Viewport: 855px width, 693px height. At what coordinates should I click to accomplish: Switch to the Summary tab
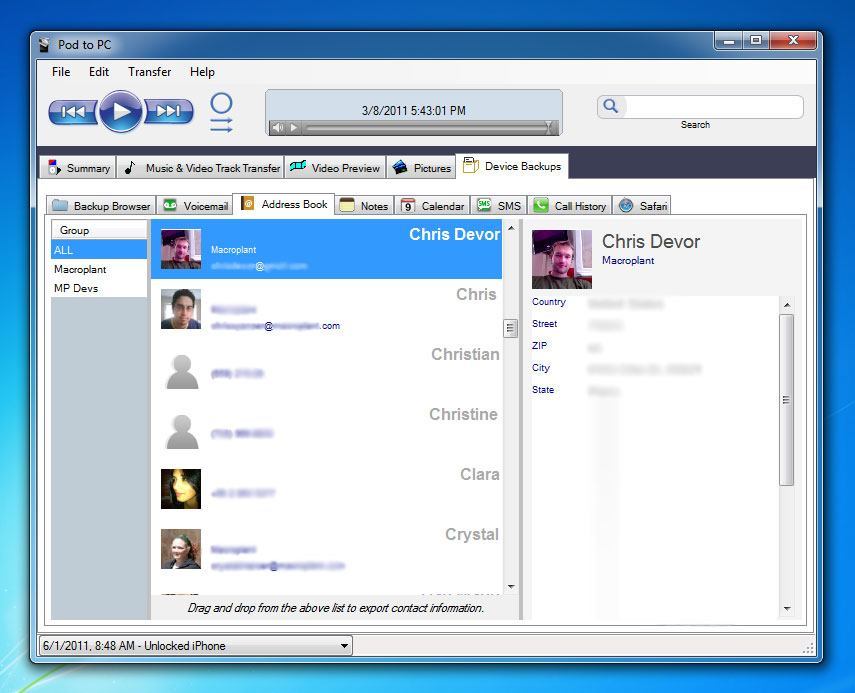(78, 167)
